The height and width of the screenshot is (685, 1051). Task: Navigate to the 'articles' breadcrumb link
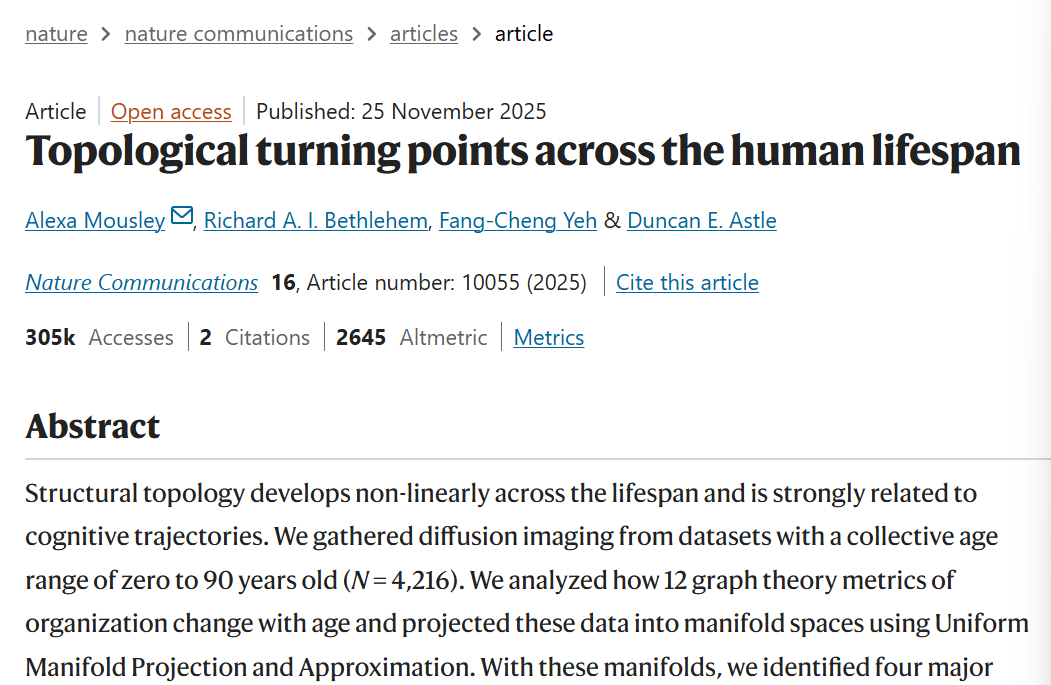click(424, 34)
